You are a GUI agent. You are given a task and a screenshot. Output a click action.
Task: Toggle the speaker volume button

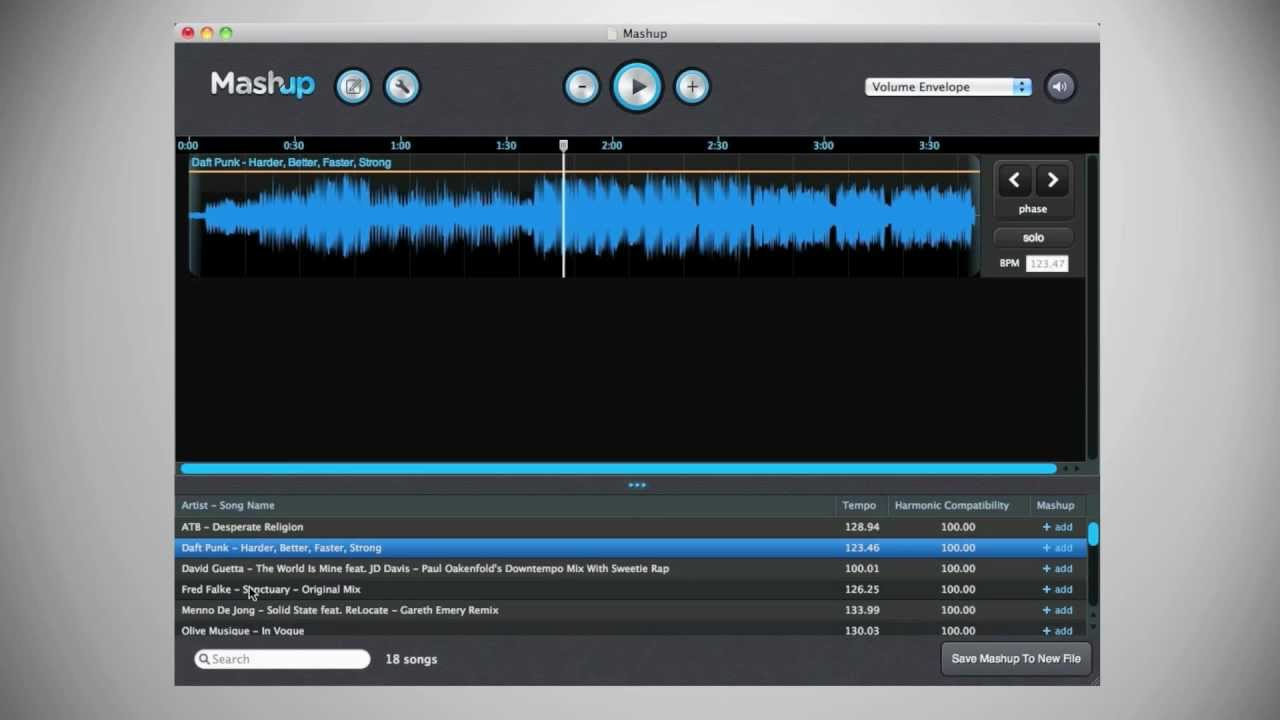[x=1060, y=87]
